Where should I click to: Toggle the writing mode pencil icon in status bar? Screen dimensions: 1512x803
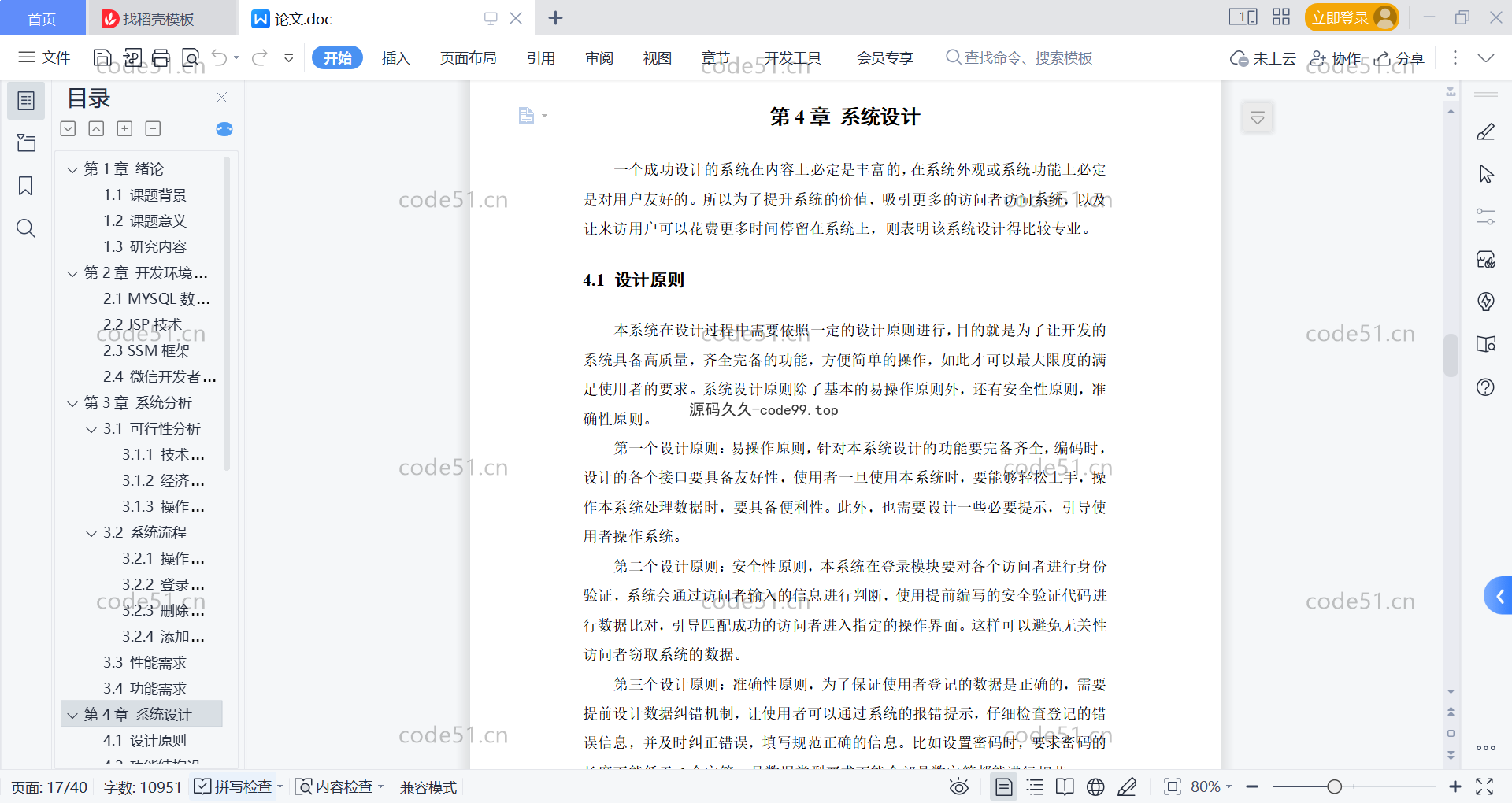click(1127, 786)
